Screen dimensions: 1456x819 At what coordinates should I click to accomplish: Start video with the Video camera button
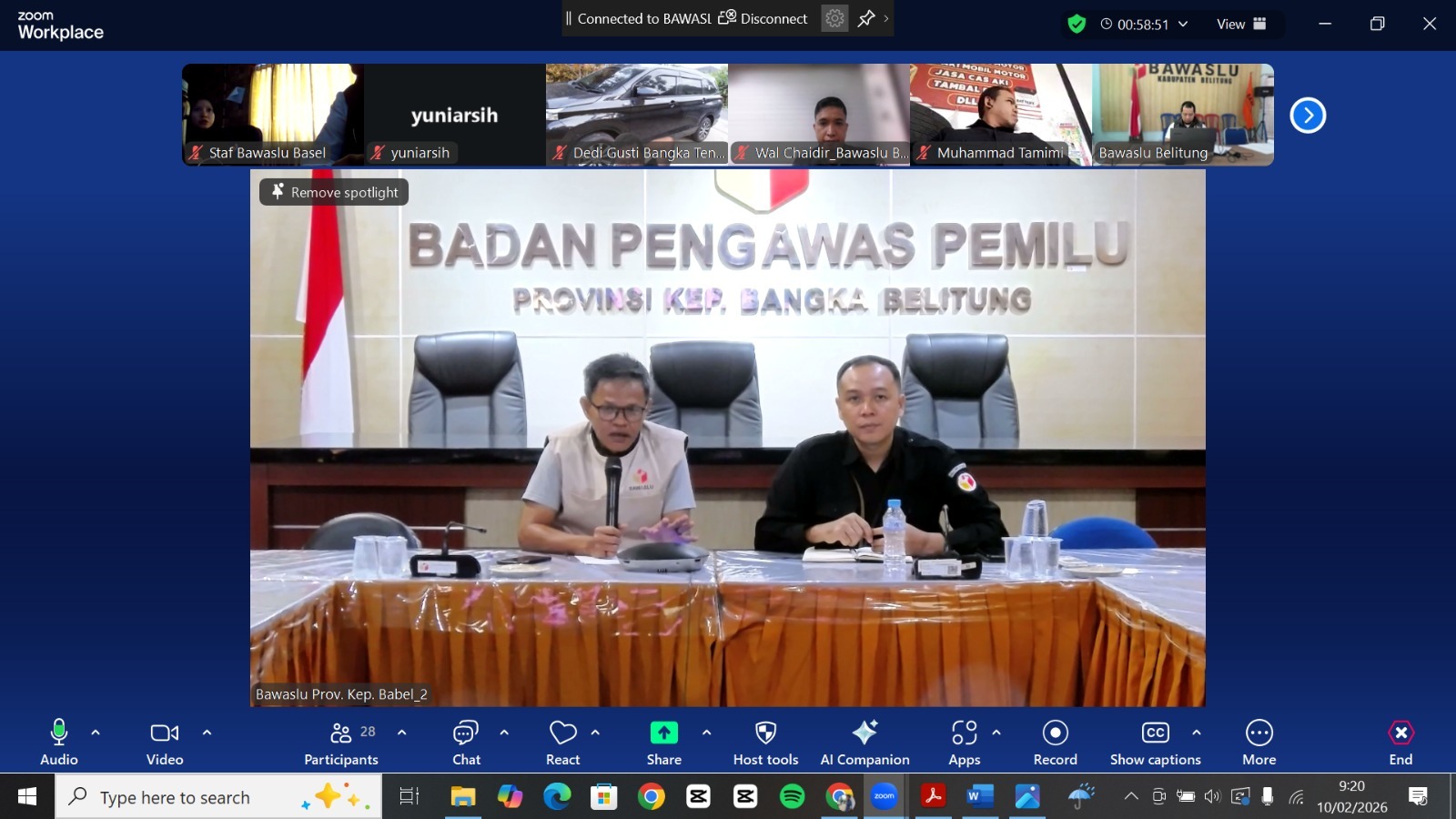coord(165,743)
